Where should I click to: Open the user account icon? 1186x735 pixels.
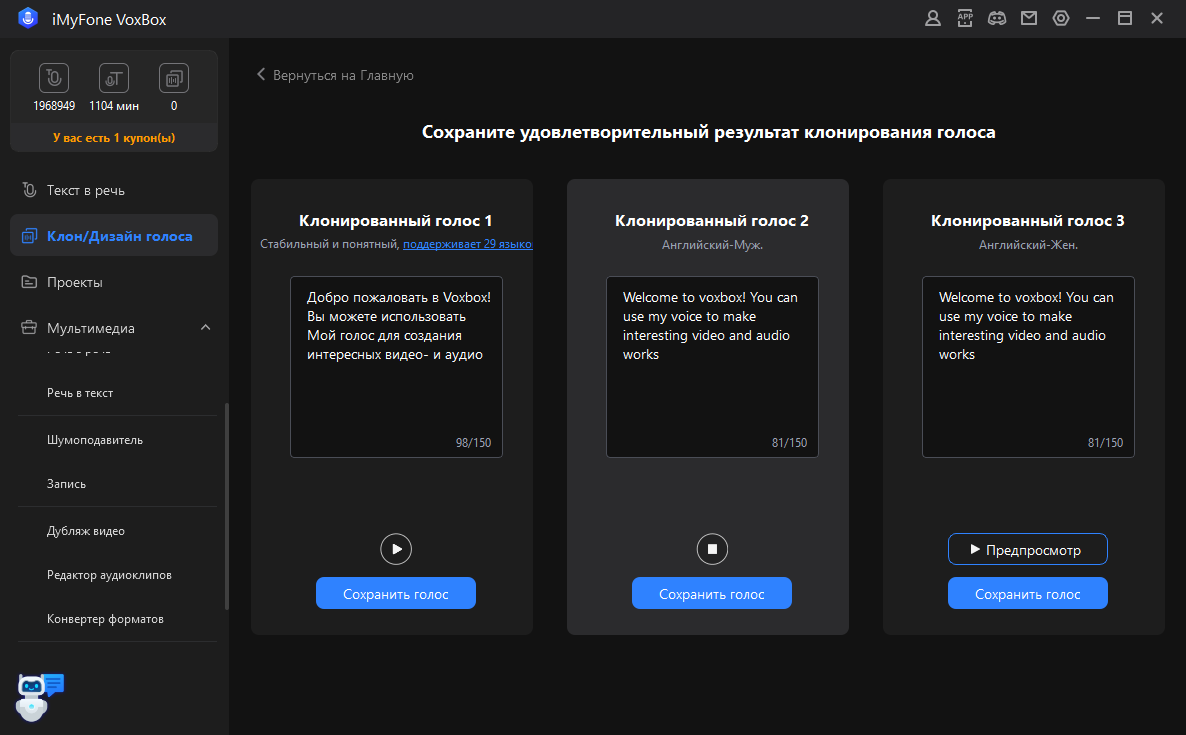(933, 18)
